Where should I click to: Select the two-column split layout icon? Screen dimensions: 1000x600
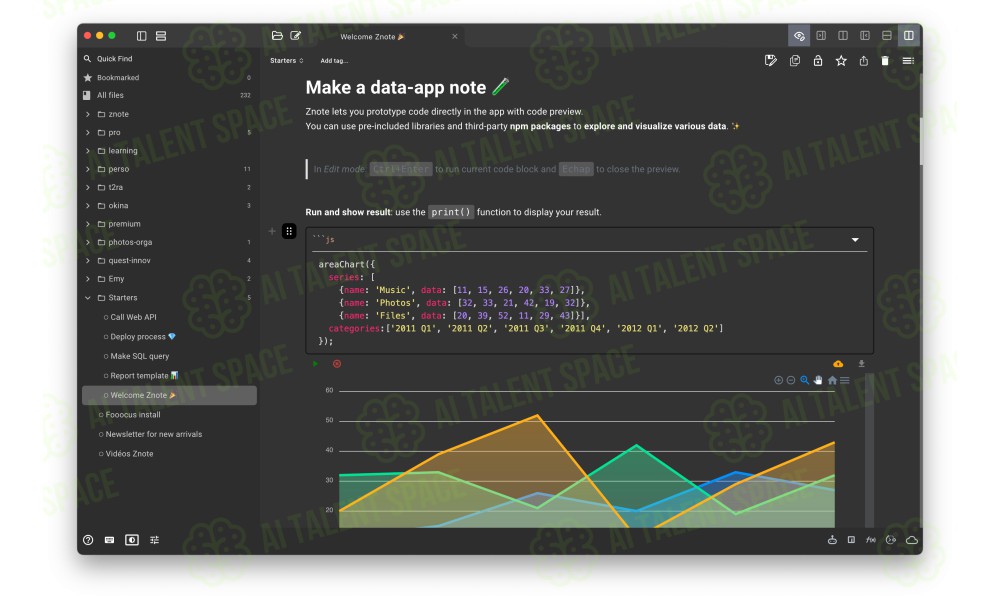pos(843,36)
